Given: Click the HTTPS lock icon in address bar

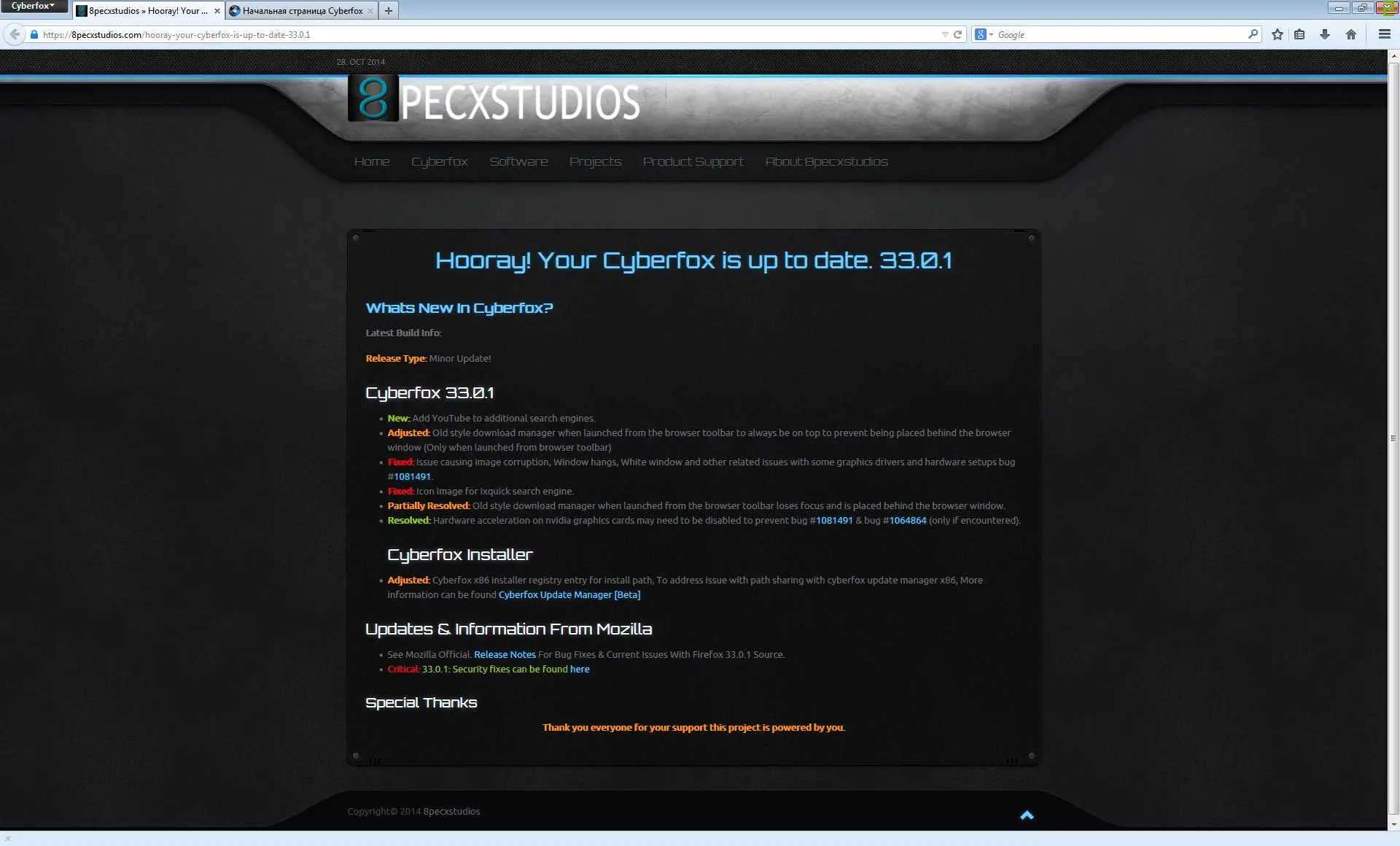Looking at the screenshot, I should click(x=34, y=34).
